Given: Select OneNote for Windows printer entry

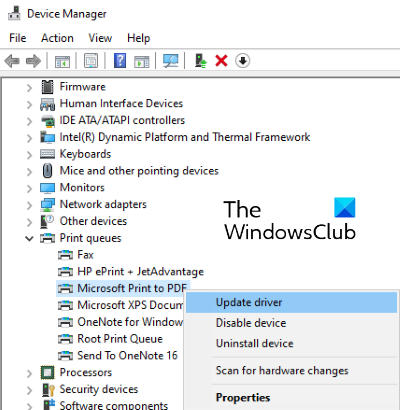Looking at the screenshot, I should click(130, 322).
